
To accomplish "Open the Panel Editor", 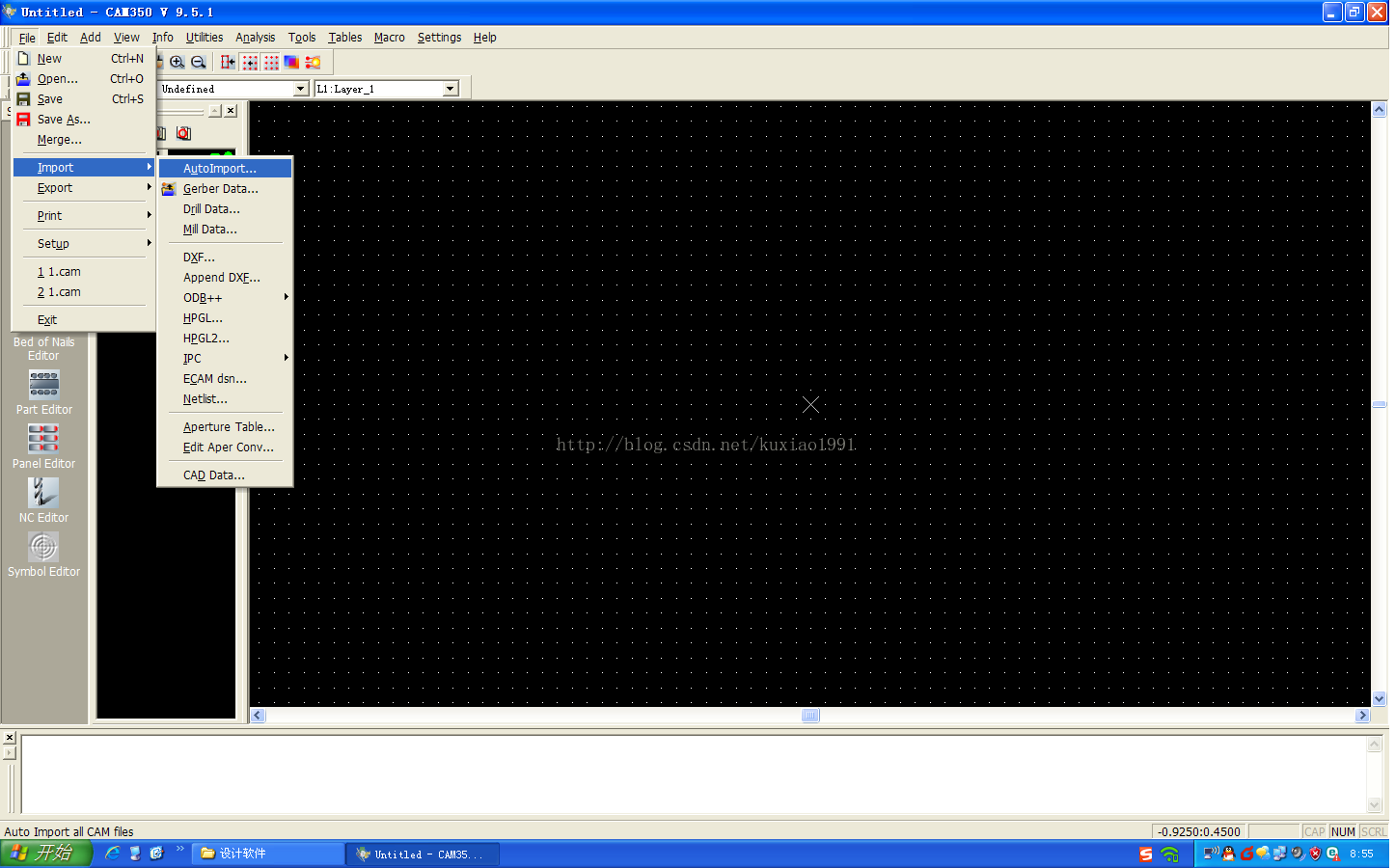I will point(43,447).
